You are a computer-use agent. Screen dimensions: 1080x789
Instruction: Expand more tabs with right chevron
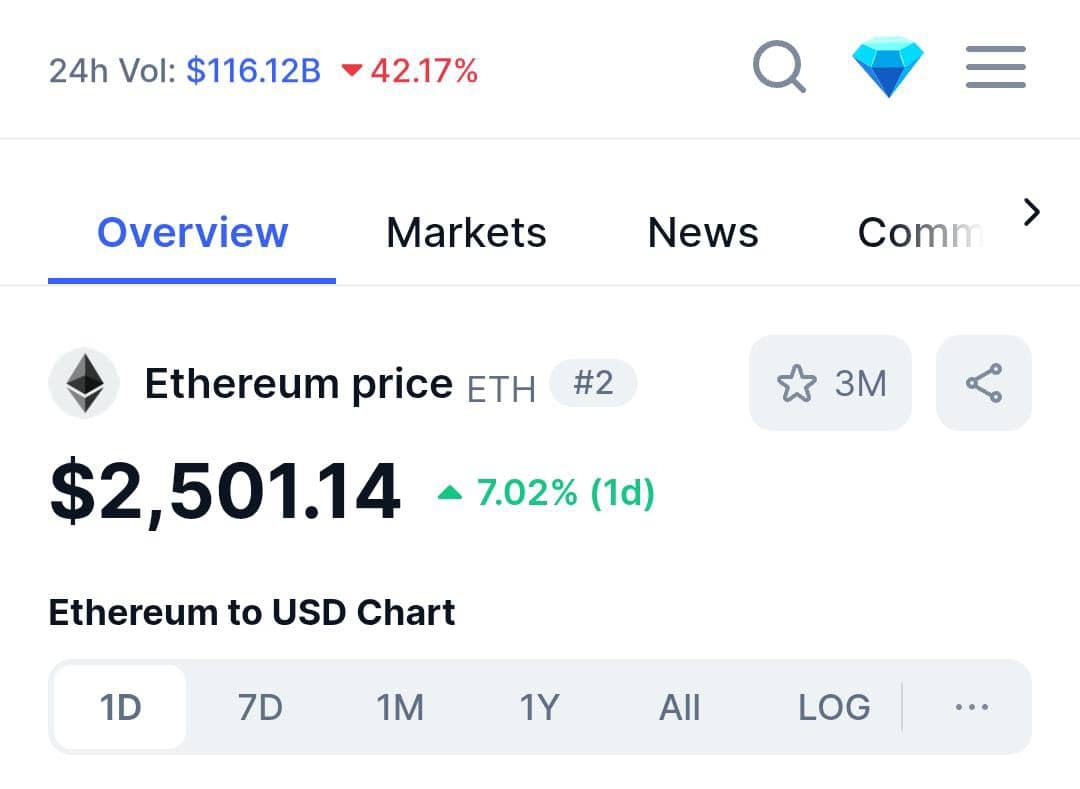pos(1031,212)
